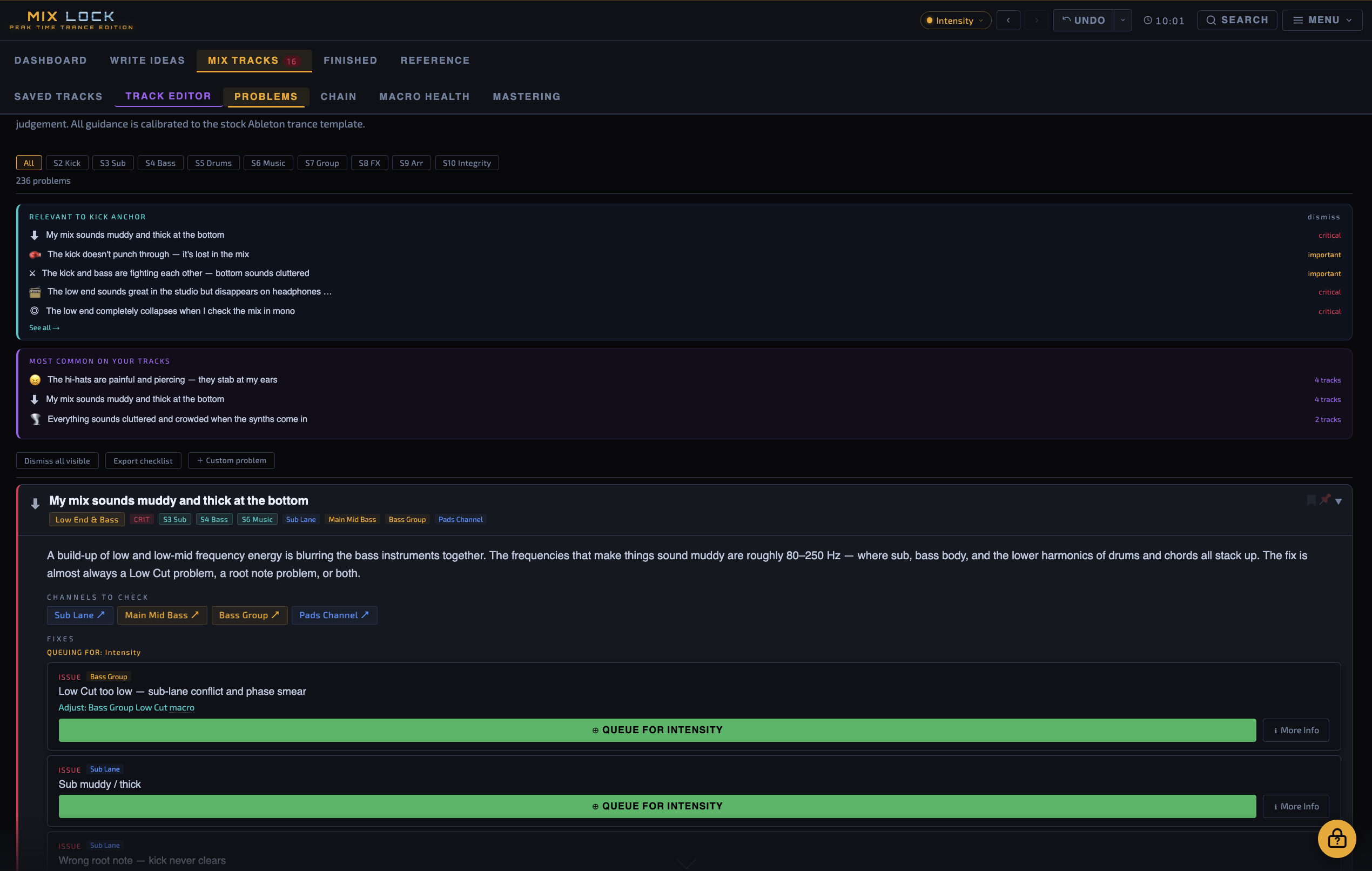
Task: Select the All filter chip
Action: (29, 163)
